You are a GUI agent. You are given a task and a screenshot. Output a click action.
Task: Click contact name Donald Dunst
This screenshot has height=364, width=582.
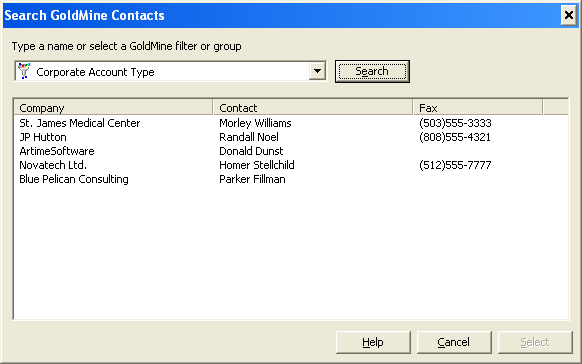click(251, 151)
